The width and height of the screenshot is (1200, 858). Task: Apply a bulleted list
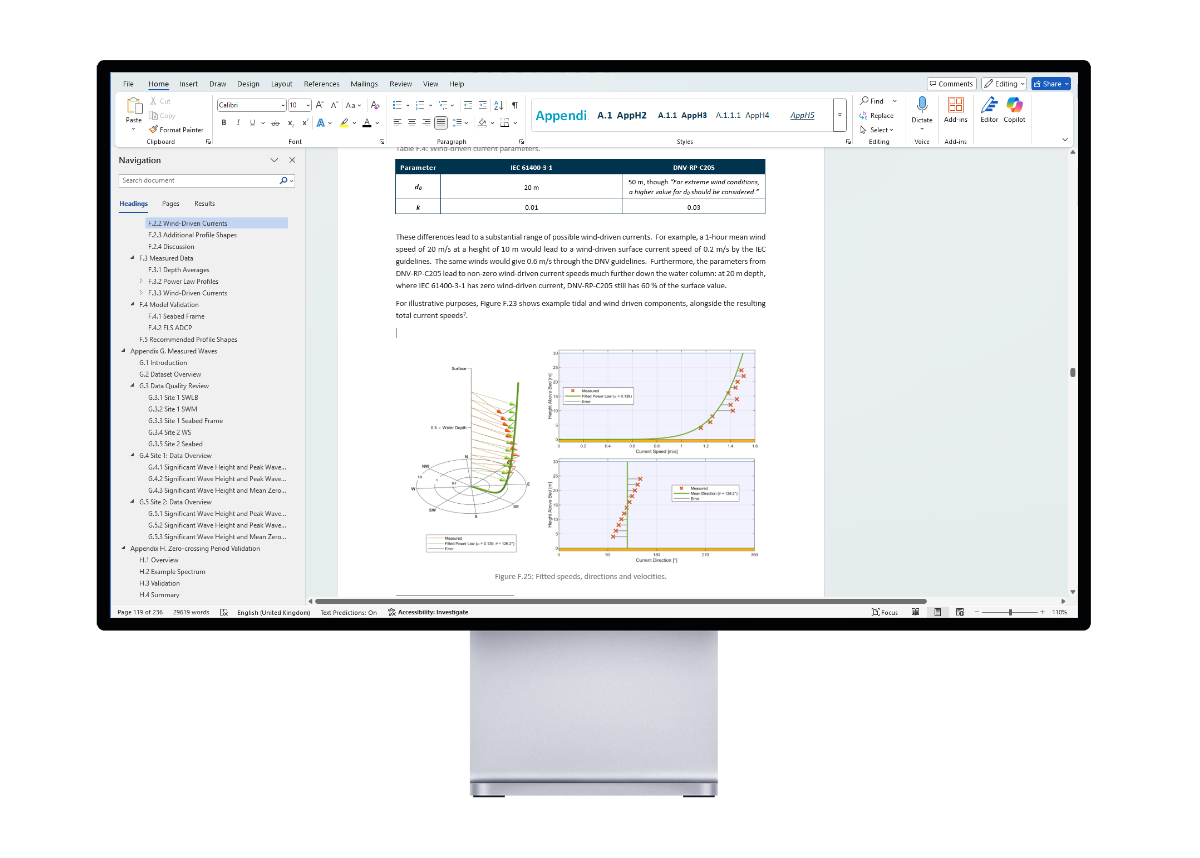click(397, 105)
